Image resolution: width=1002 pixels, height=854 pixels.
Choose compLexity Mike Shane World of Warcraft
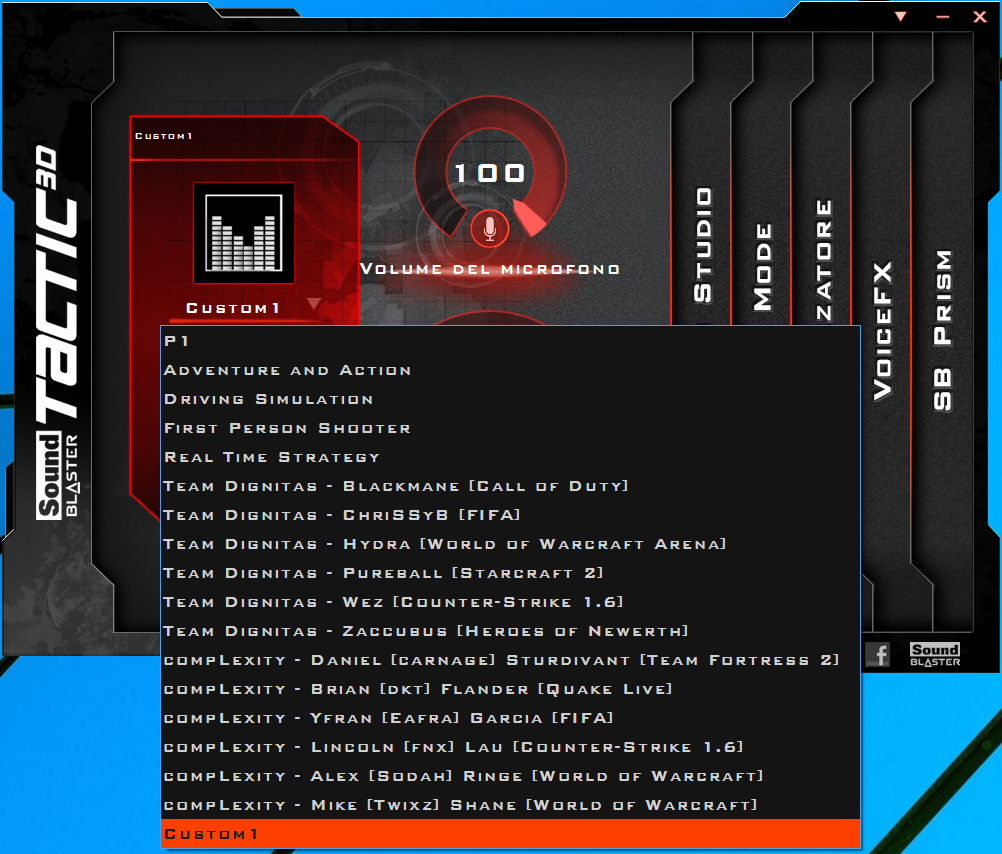coord(510,805)
